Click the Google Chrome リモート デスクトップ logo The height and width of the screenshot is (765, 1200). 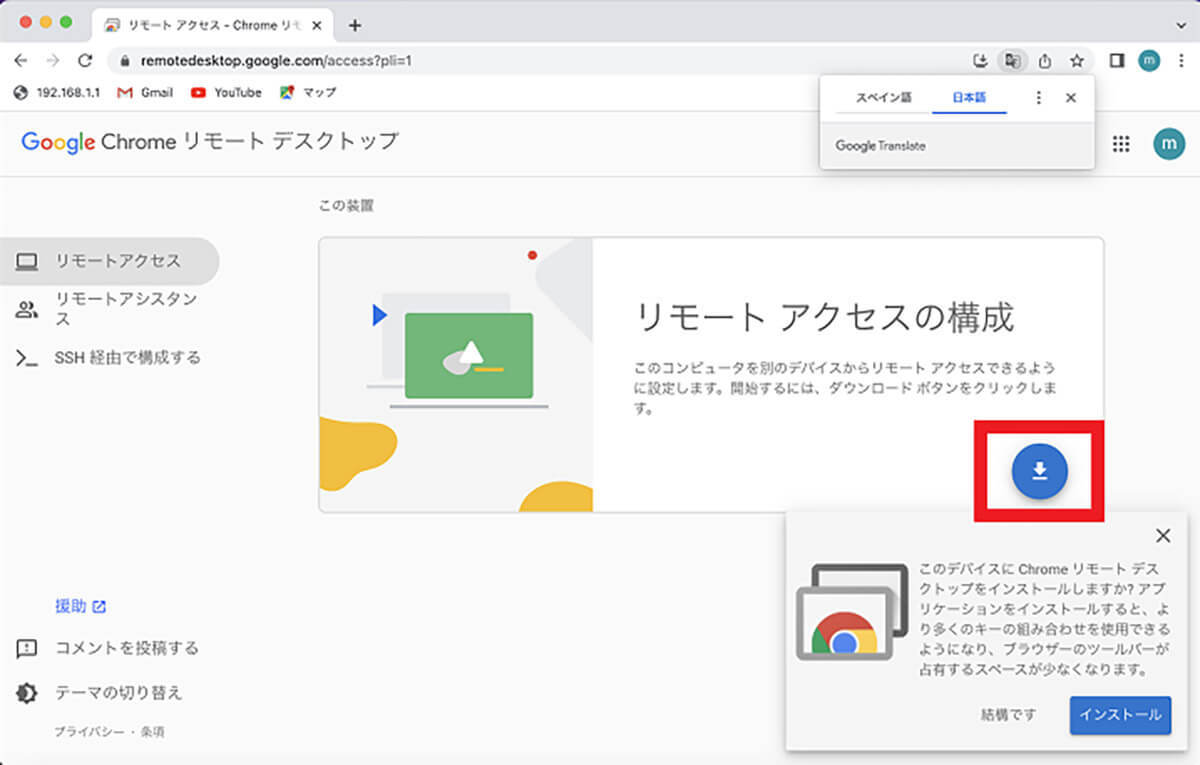click(x=210, y=141)
